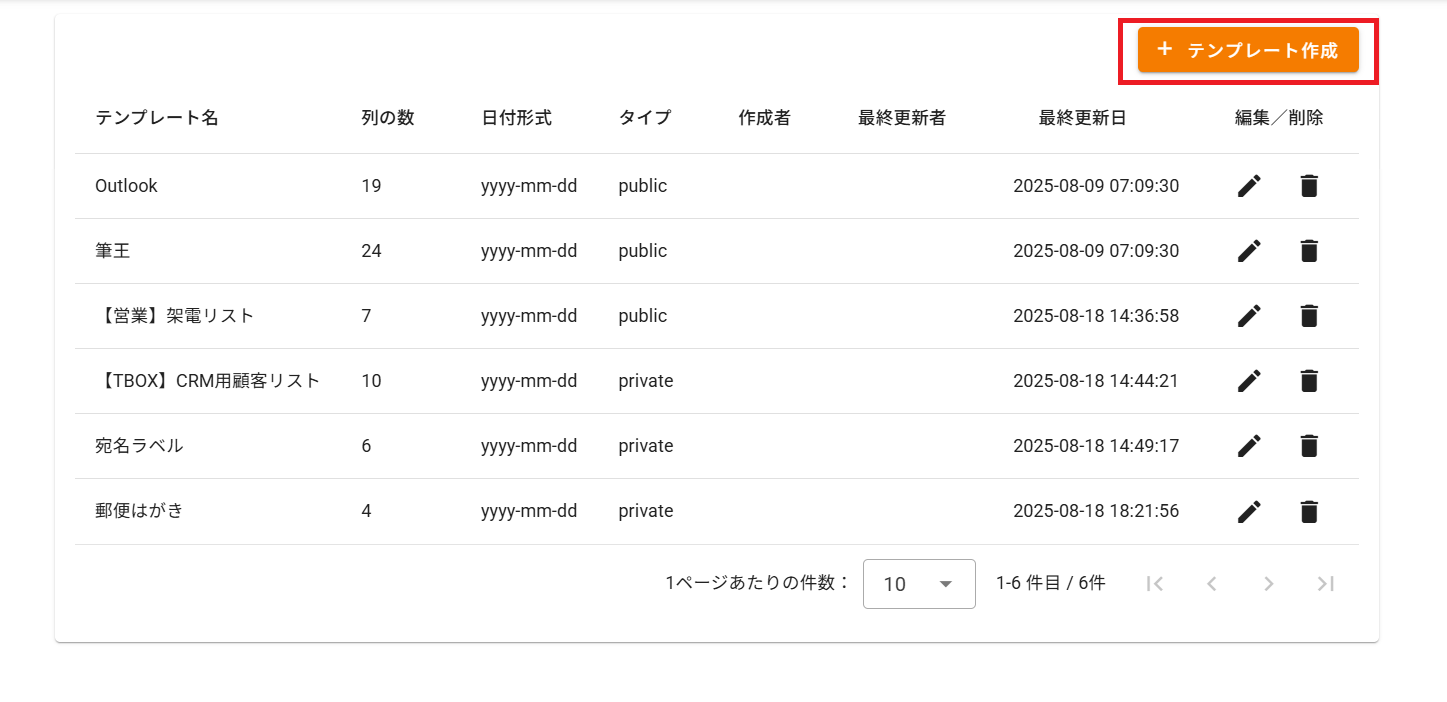Click the 最終更新日 column header

click(x=1082, y=118)
